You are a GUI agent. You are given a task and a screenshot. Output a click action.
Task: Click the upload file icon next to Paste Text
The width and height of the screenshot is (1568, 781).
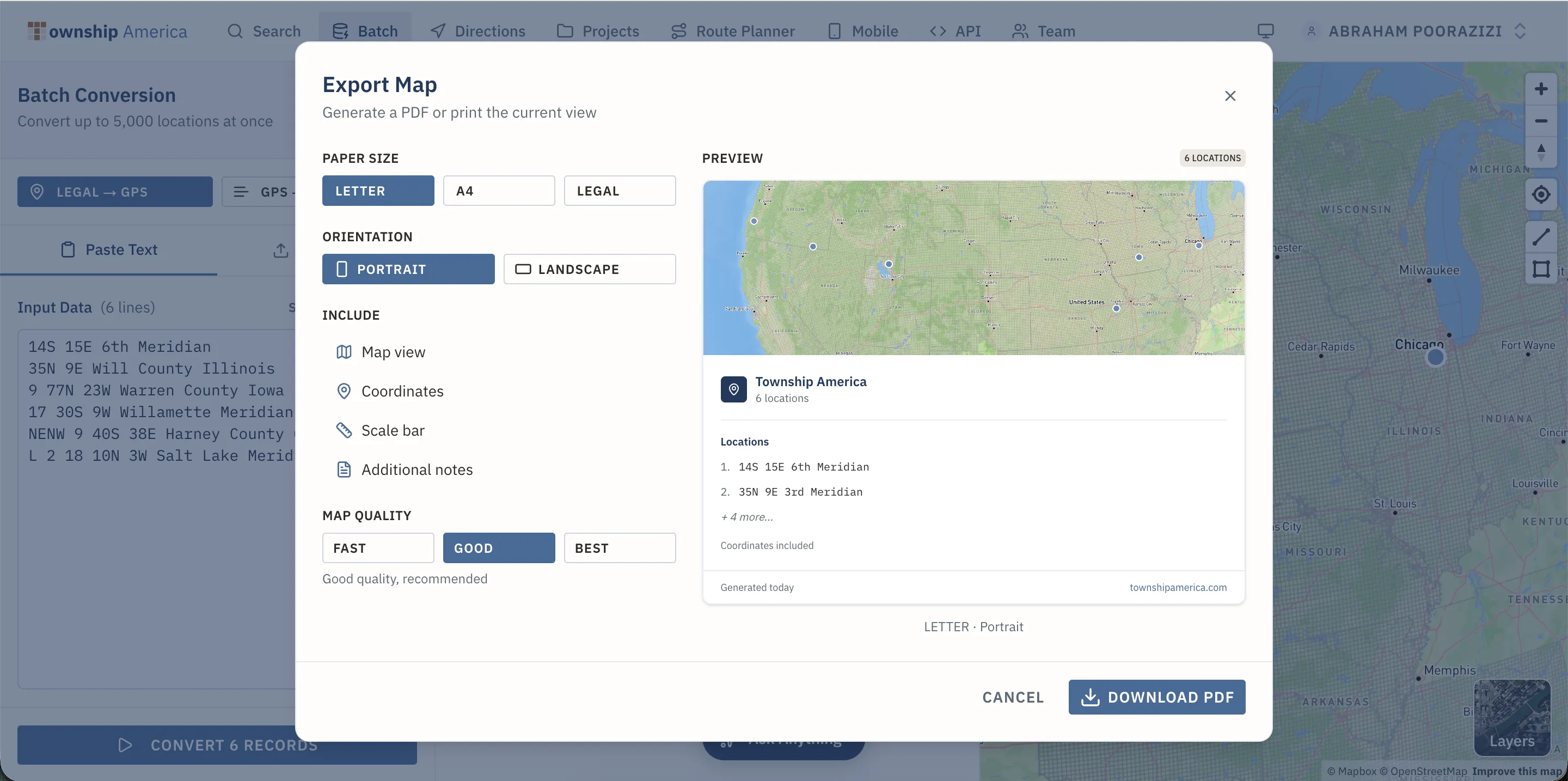(x=280, y=250)
